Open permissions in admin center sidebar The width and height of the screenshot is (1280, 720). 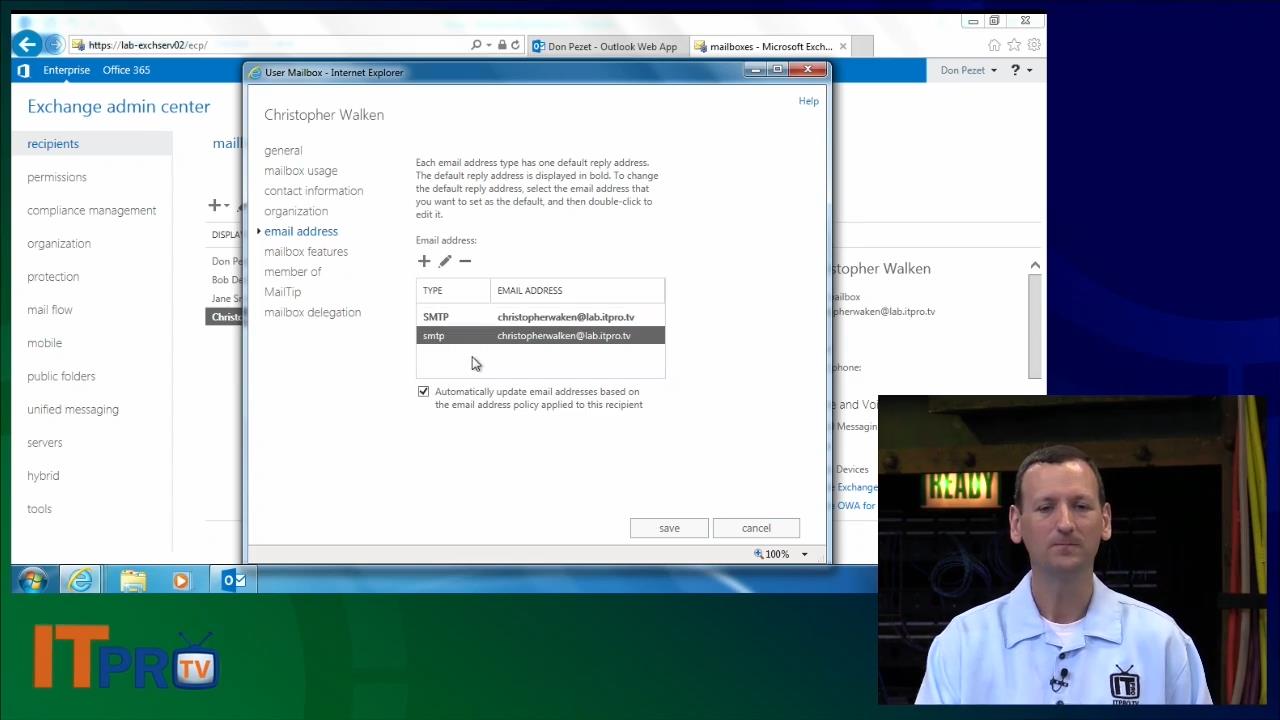(57, 177)
